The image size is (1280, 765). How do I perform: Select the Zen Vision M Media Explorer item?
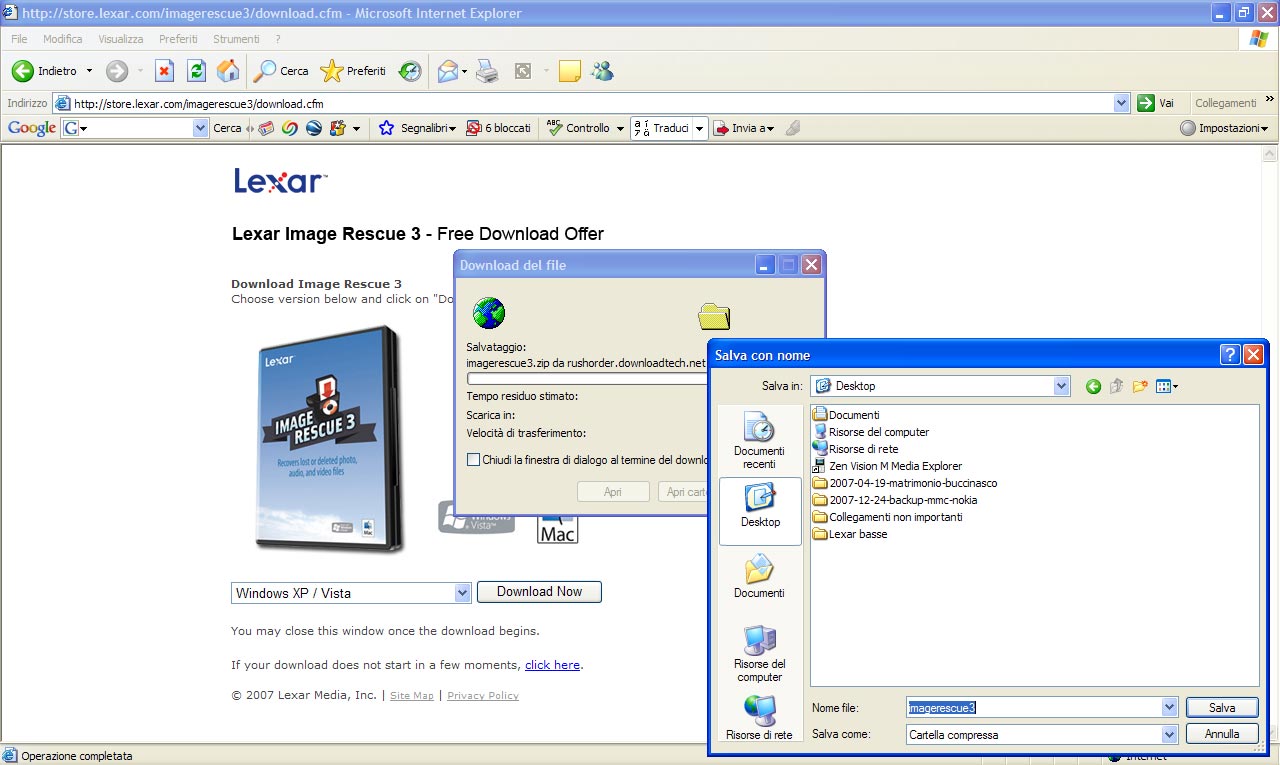point(887,466)
